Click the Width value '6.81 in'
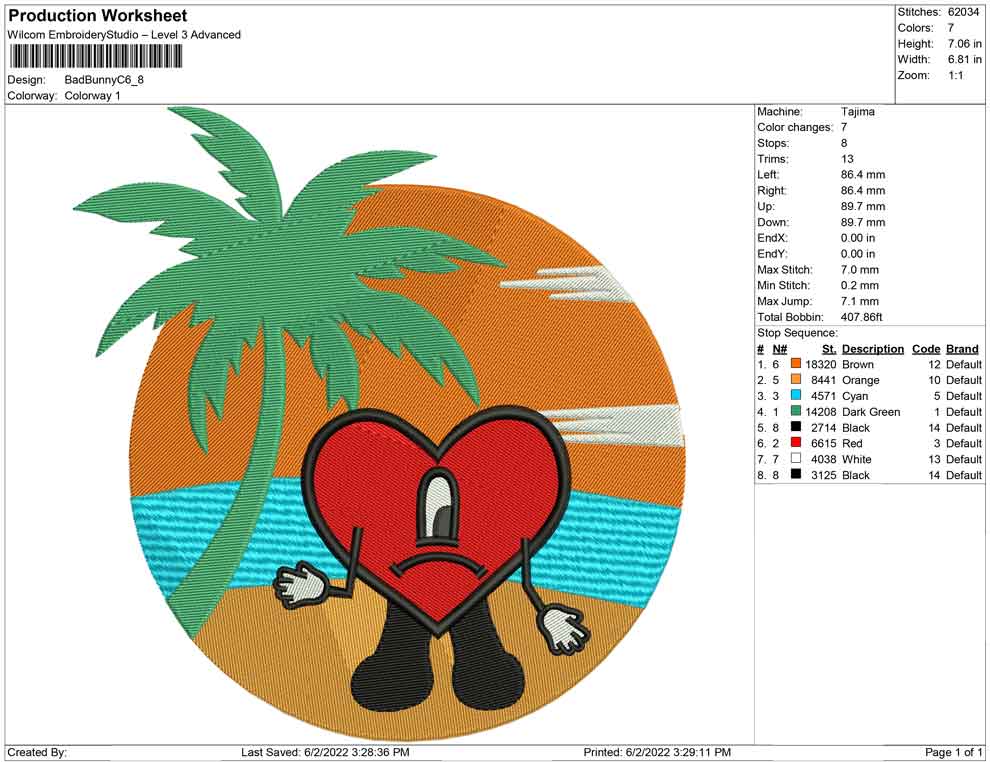This screenshot has height=762, width=990. 964,59
